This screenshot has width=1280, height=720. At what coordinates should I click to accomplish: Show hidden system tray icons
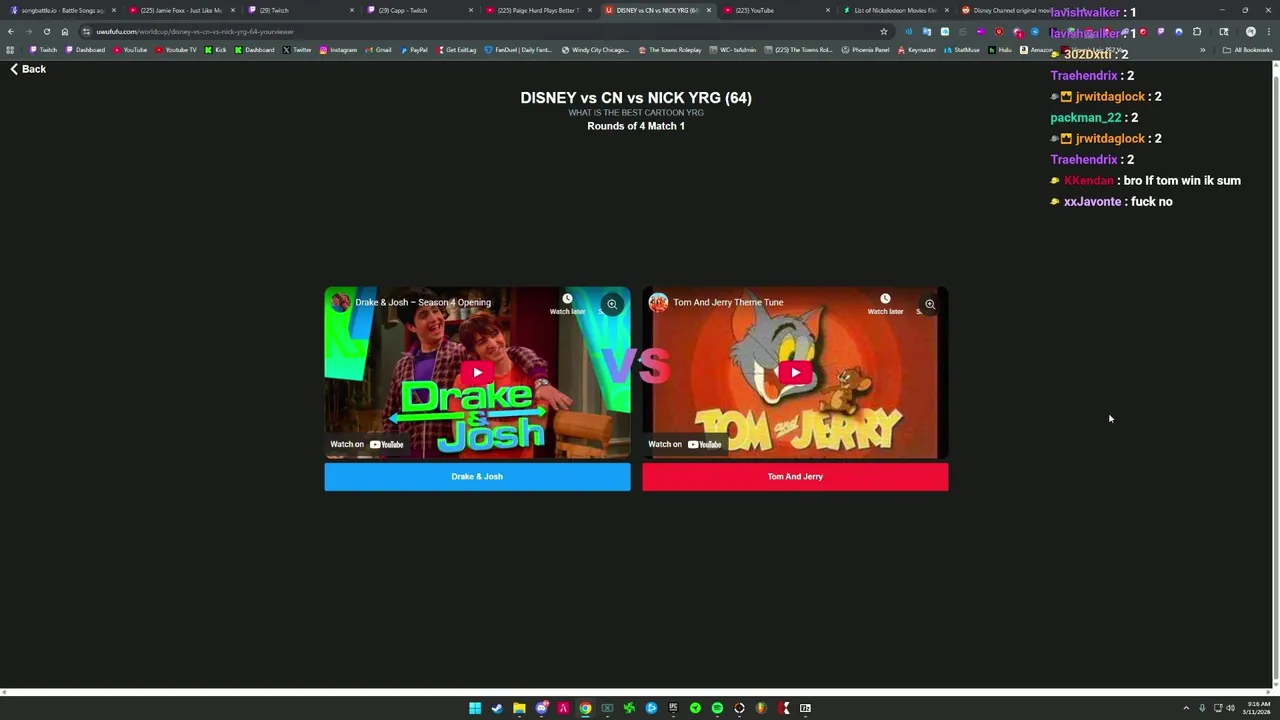tap(1186, 708)
